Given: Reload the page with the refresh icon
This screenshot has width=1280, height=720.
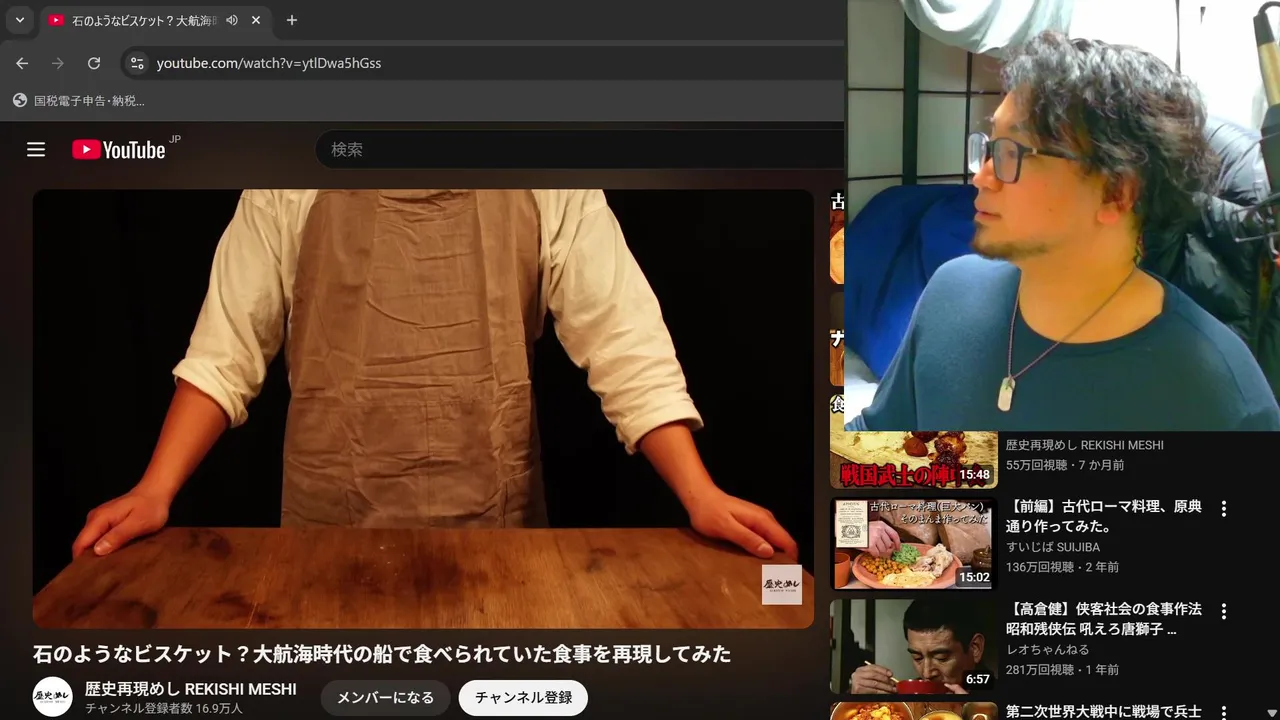Looking at the screenshot, I should [94, 63].
